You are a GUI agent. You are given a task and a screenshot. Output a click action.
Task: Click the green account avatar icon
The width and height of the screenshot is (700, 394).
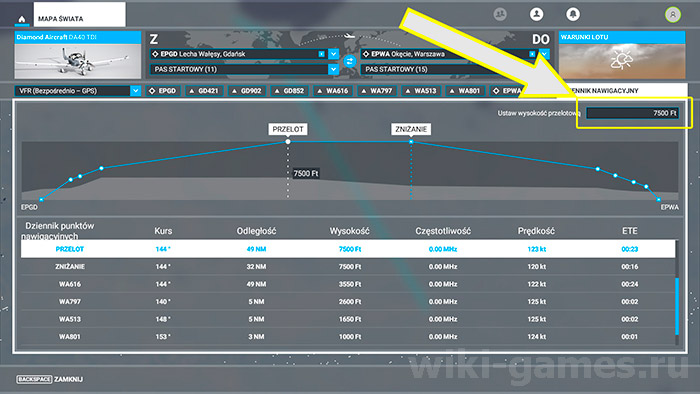coord(673,15)
